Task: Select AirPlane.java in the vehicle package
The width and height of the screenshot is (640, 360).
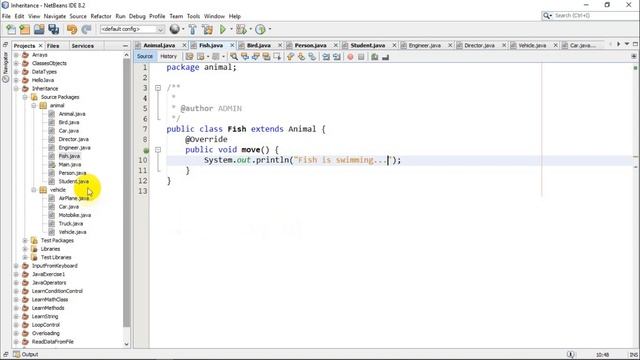Action: click(x=73, y=198)
